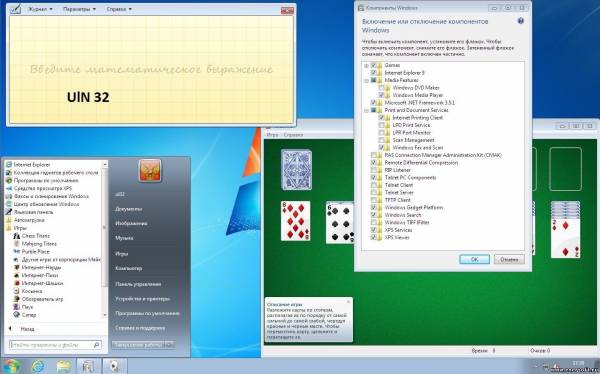Open the Справка dropdown in math panel

[x=119, y=9]
